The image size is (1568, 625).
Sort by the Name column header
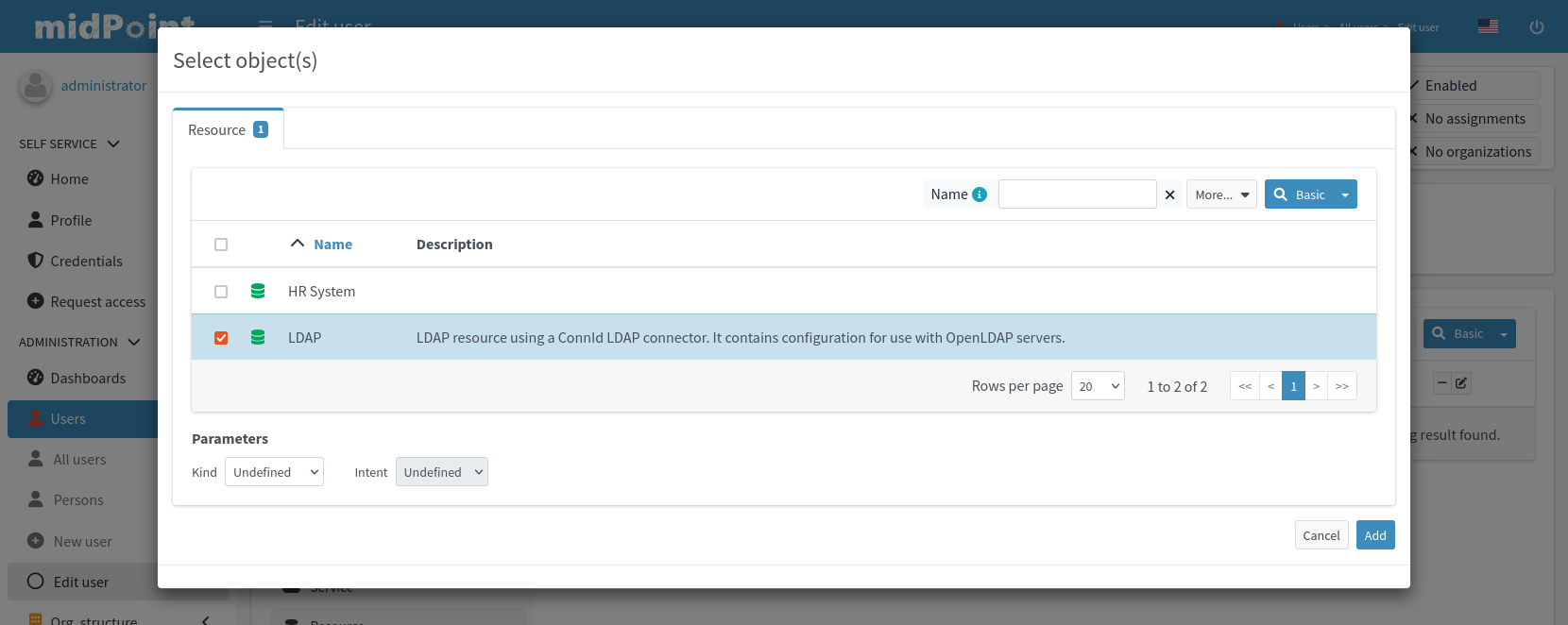(333, 244)
